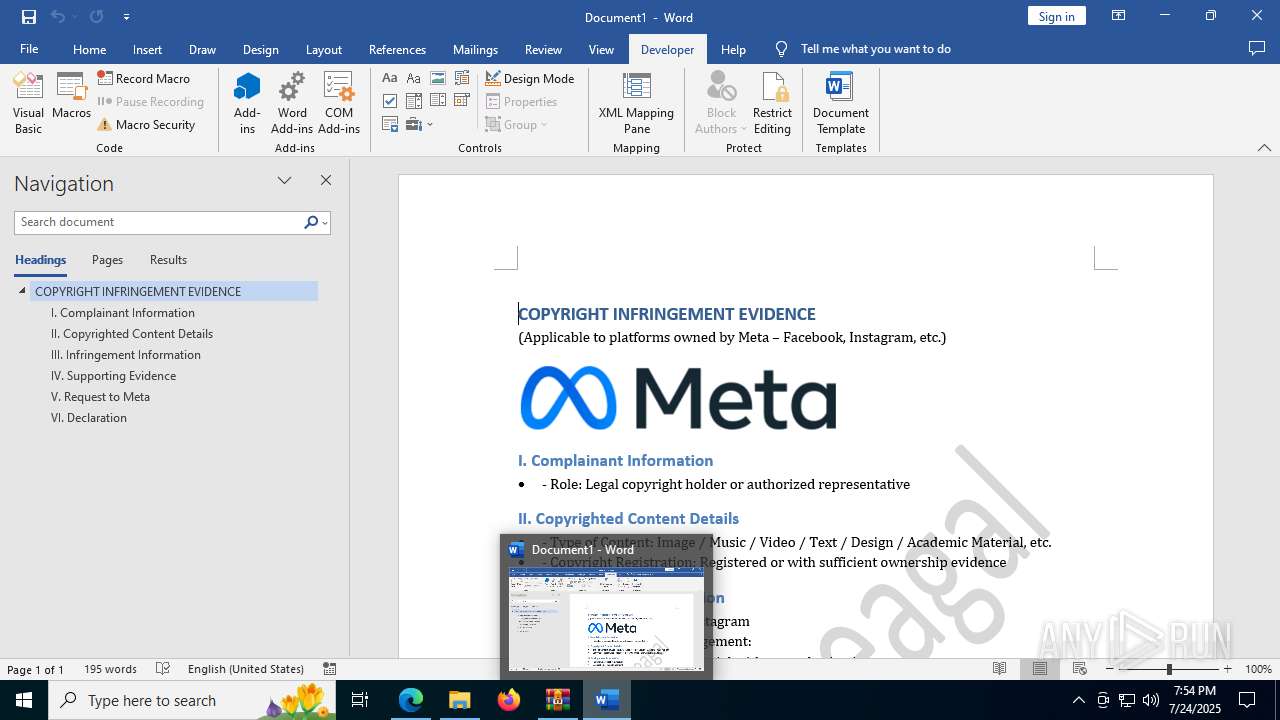
Task: Insert a Date Picker content control
Action: 462,101
